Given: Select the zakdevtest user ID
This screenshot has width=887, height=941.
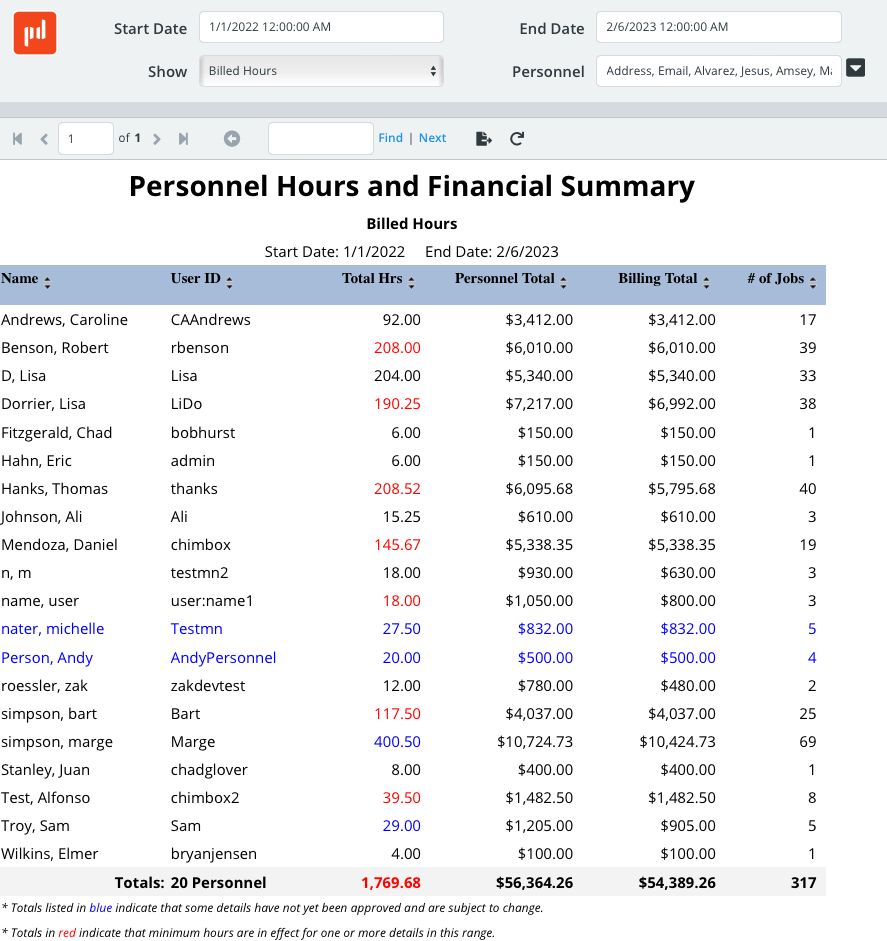Looking at the screenshot, I should (208, 686).
